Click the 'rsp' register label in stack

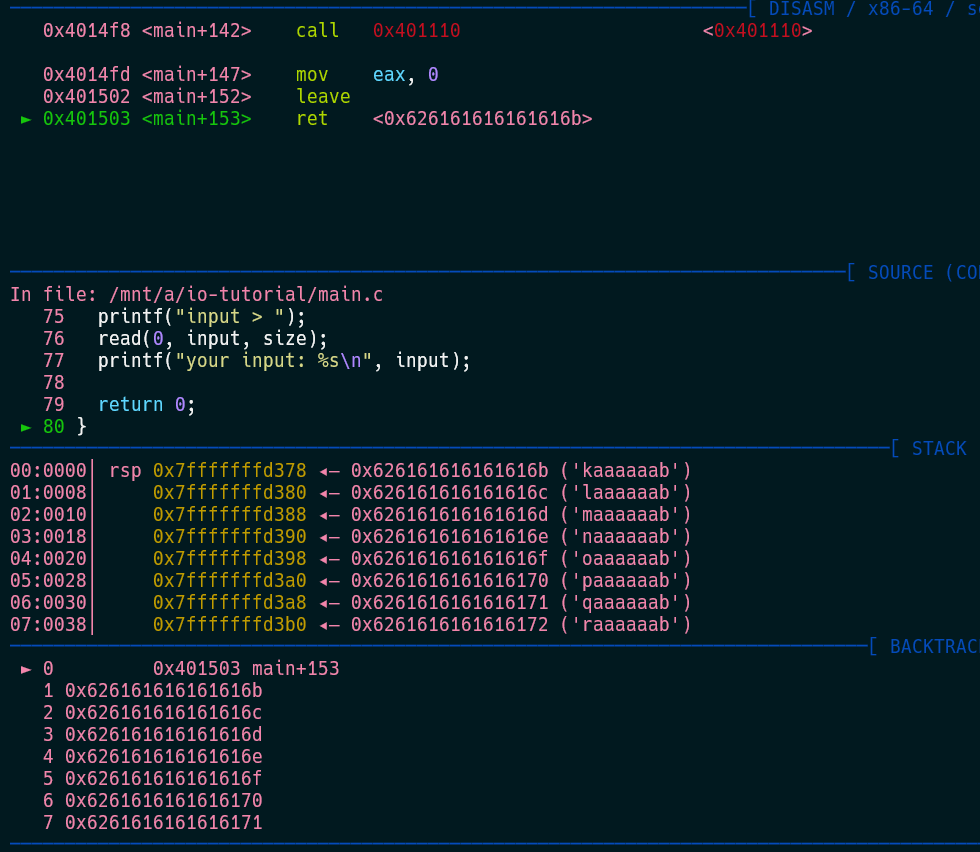pyautogui.click(x=125, y=471)
